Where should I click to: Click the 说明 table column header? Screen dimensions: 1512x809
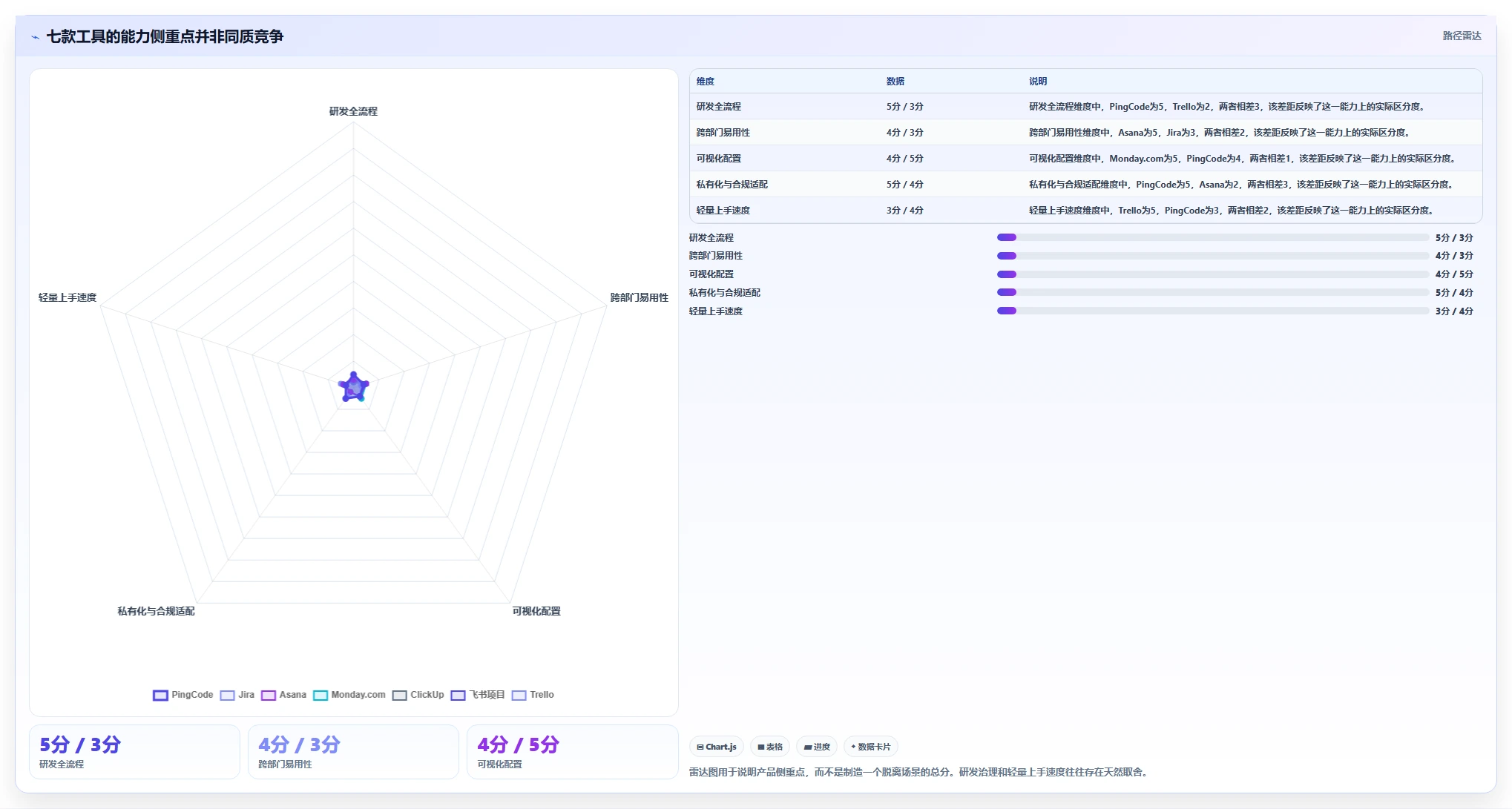click(1038, 82)
